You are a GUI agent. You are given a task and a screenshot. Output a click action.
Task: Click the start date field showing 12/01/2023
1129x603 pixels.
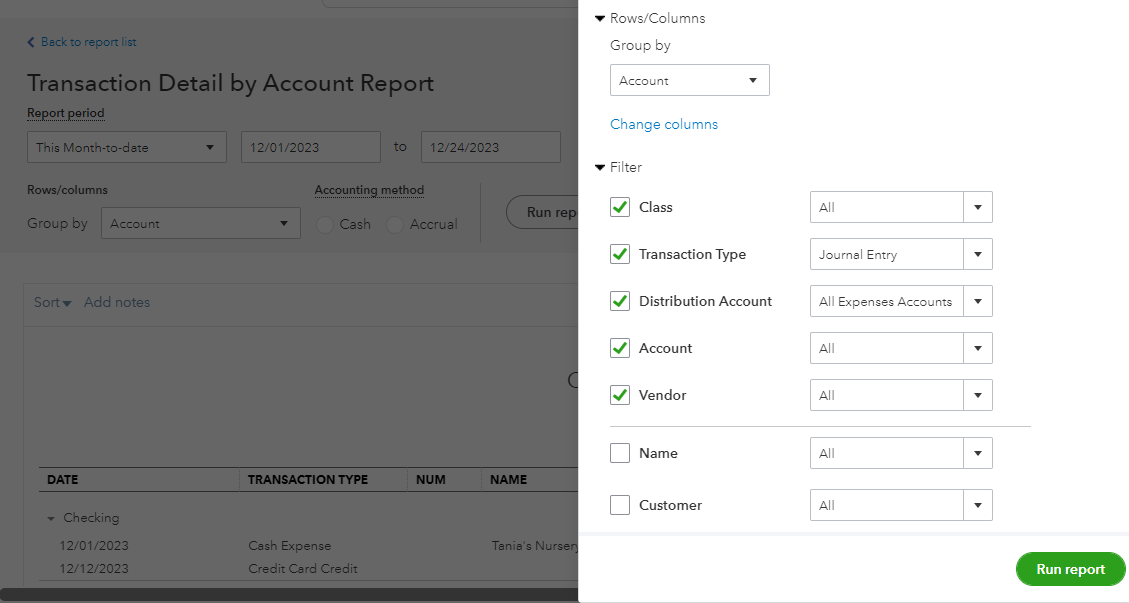click(x=310, y=146)
